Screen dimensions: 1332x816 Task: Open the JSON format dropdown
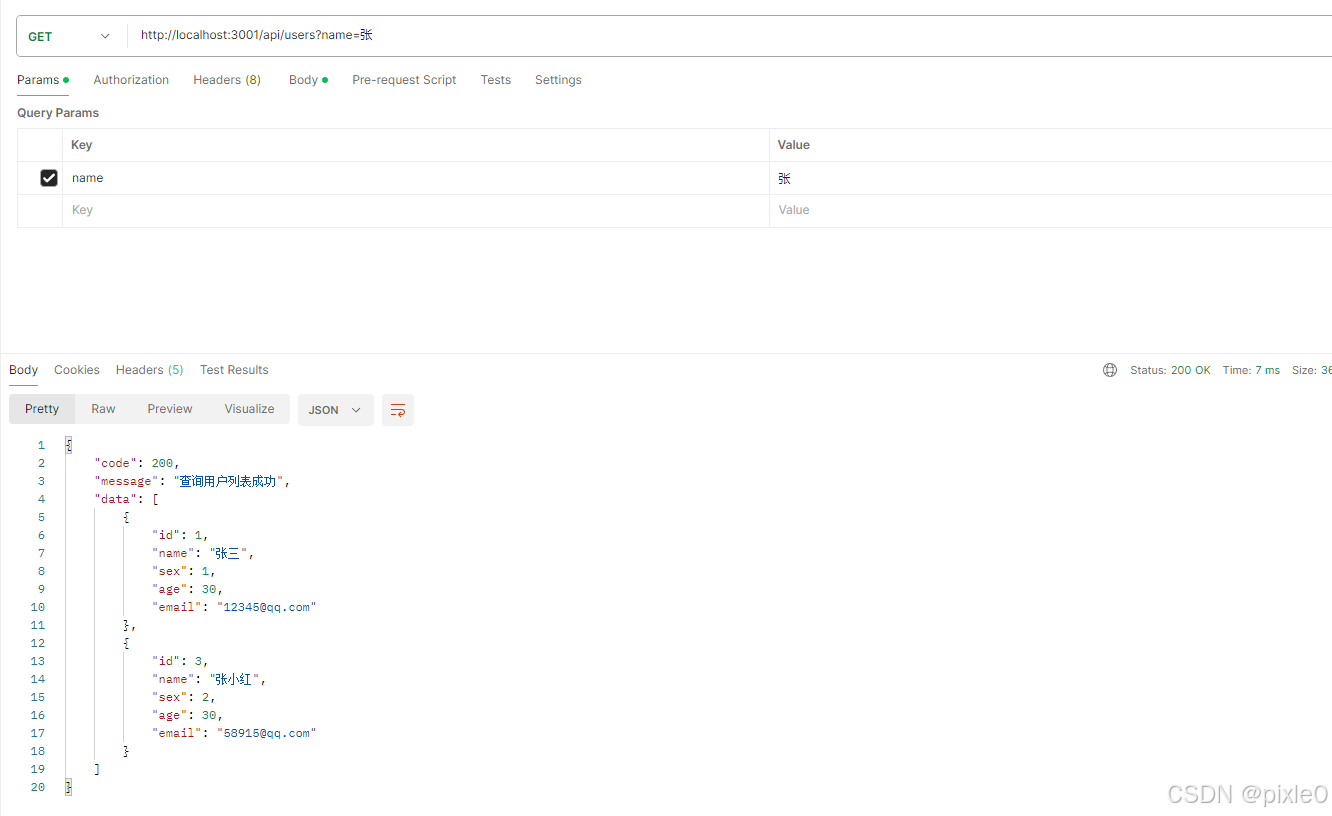[x=336, y=410]
